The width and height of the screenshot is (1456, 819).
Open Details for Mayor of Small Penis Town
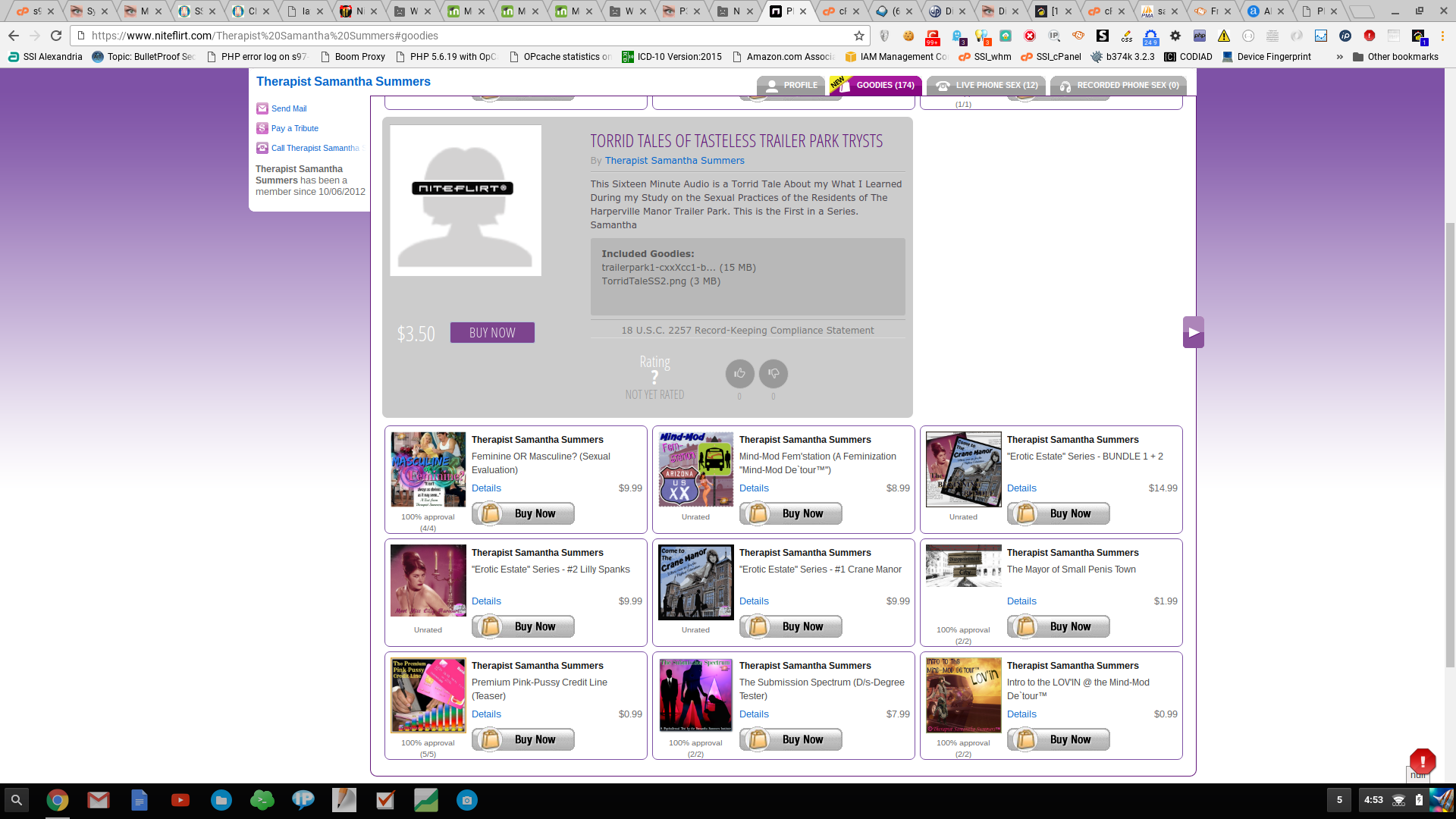(x=1021, y=601)
